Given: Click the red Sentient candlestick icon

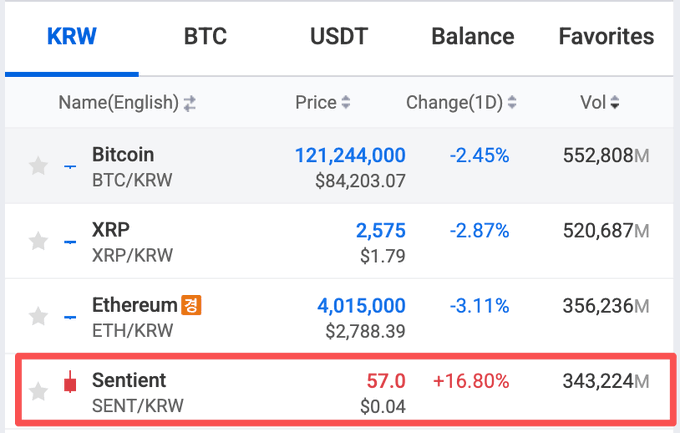Looking at the screenshot, I should 70,382.
